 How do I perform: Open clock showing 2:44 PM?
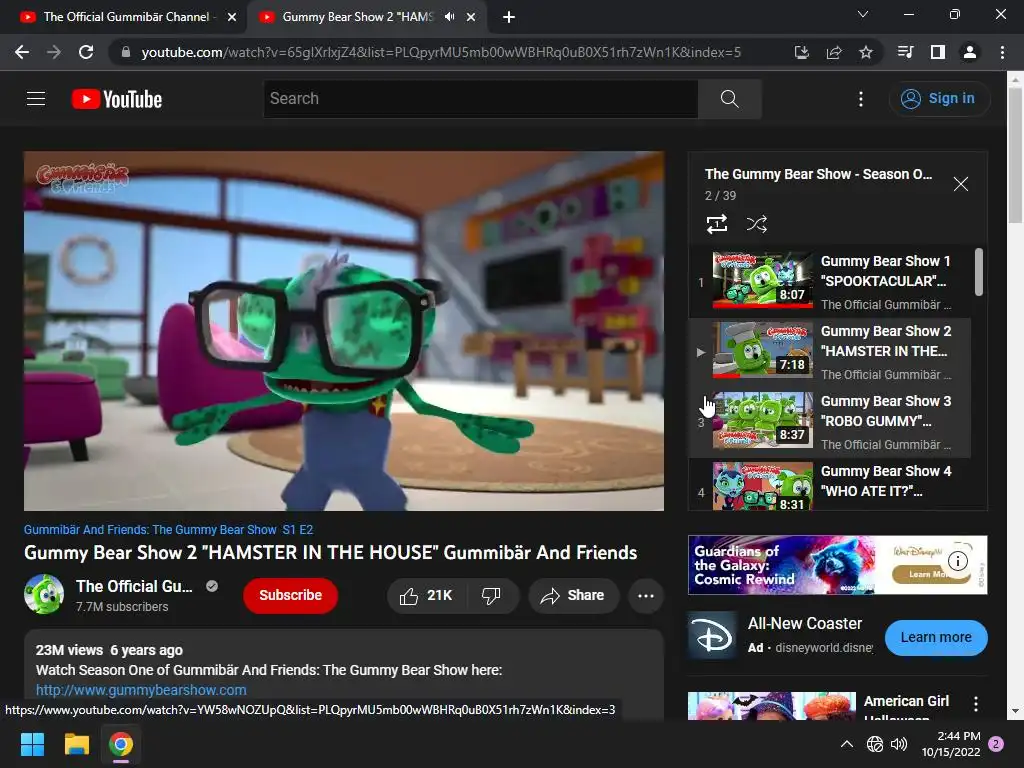[x=951, y=744]
